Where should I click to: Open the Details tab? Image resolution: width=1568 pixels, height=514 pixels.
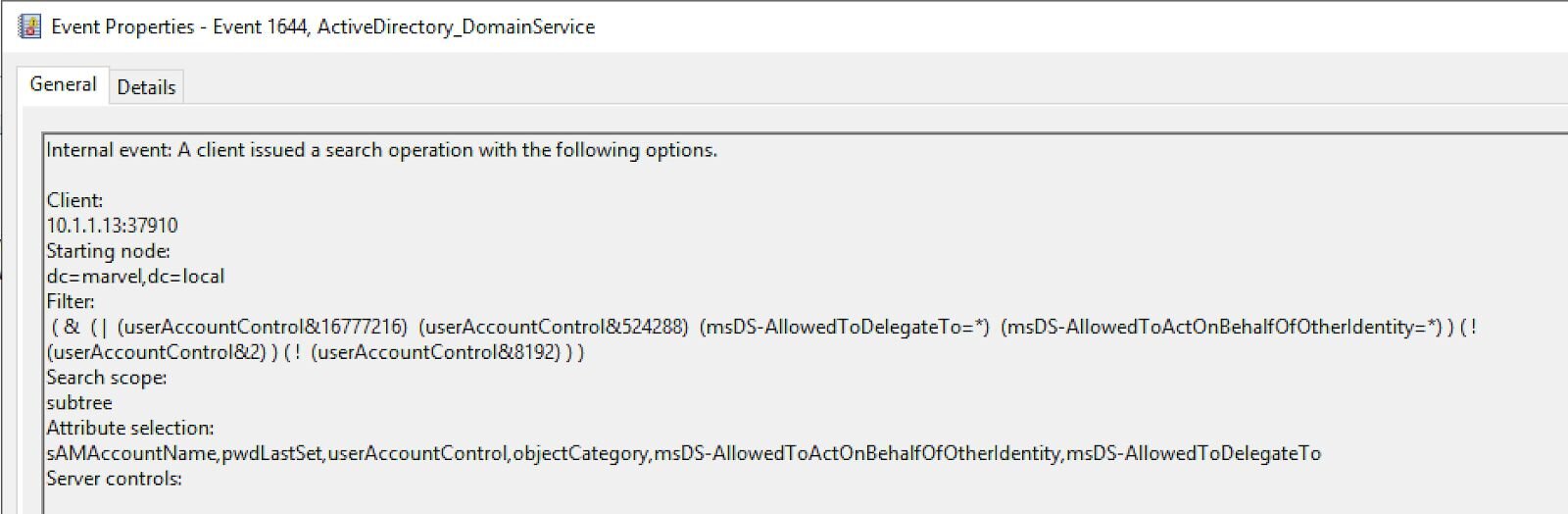pyautogui.click(x=146, y=87)
